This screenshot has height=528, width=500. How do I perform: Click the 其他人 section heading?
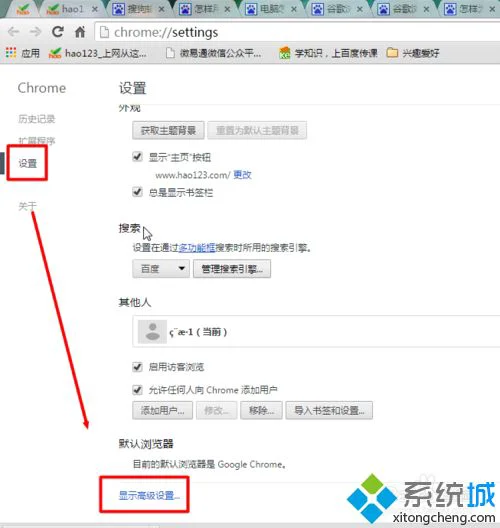[x=135, y=302]
